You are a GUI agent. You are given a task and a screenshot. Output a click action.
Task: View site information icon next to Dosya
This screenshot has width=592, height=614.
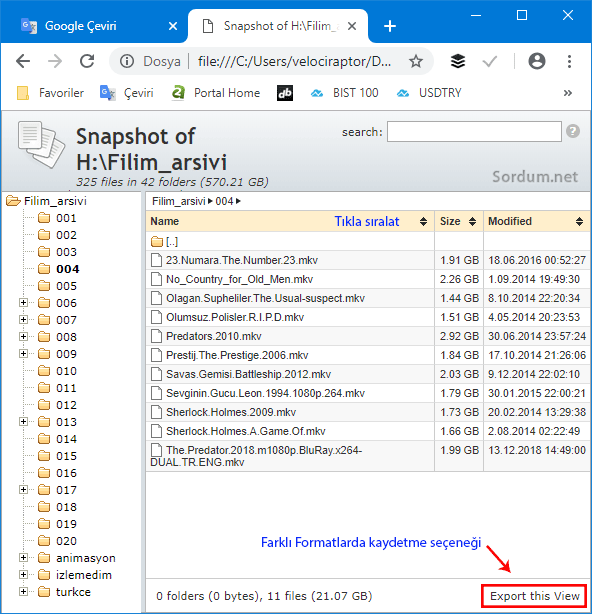[x=127, y=61]
